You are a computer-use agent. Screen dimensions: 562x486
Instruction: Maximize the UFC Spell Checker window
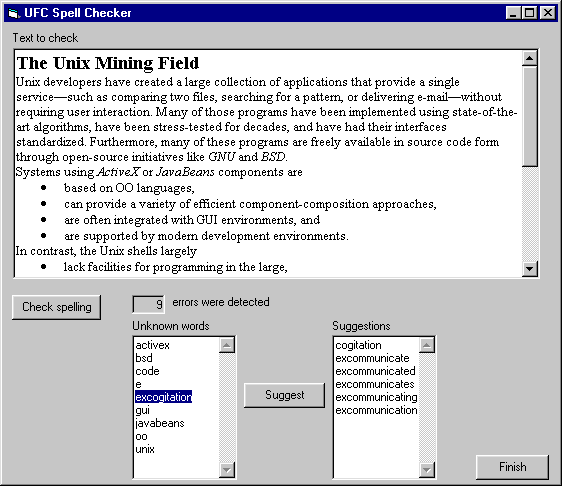(x=530, y=13)
